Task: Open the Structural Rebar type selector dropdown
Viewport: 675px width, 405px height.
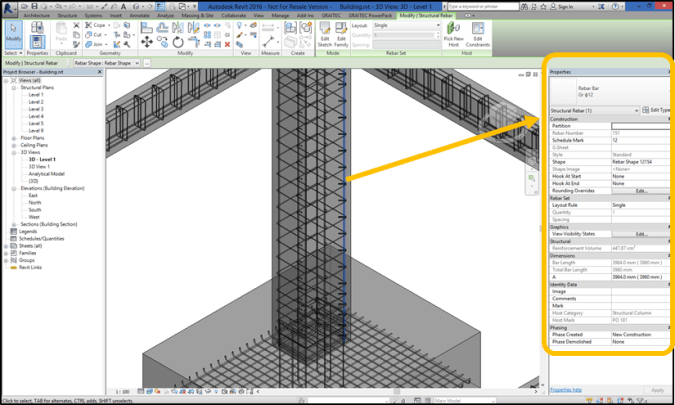Action: pyautogui.click(x=636, y=110)
